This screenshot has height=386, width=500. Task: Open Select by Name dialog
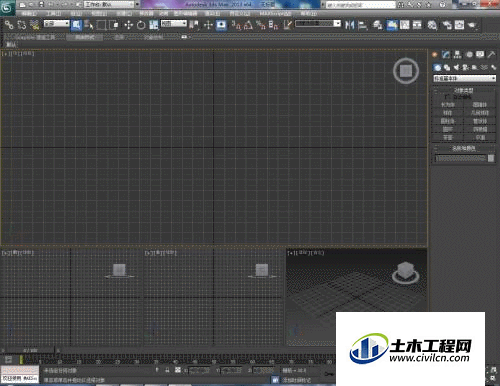pyautogui.click(x=89, y=25)
